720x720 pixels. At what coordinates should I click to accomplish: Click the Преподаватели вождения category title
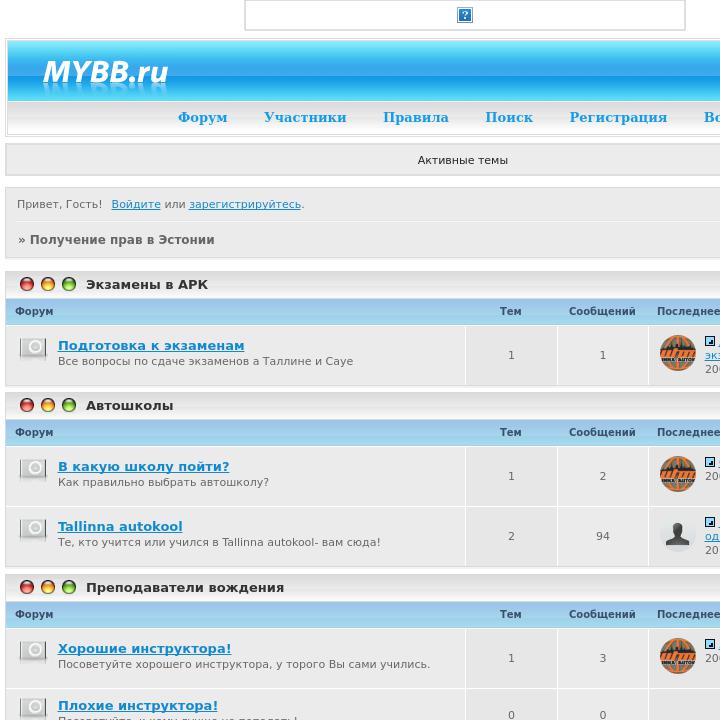pyautogui.click(x=185, y=588)
